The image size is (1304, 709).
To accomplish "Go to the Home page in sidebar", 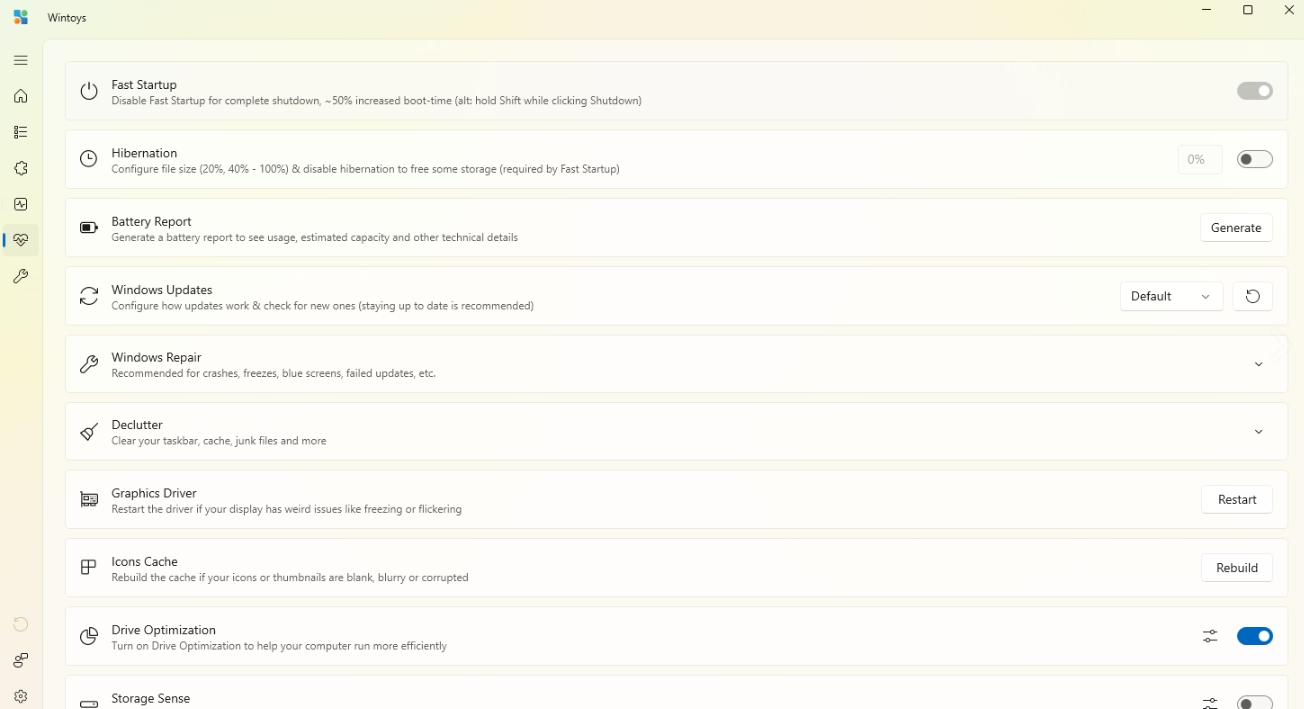I will pyautogui.click(x=20, y=96).
